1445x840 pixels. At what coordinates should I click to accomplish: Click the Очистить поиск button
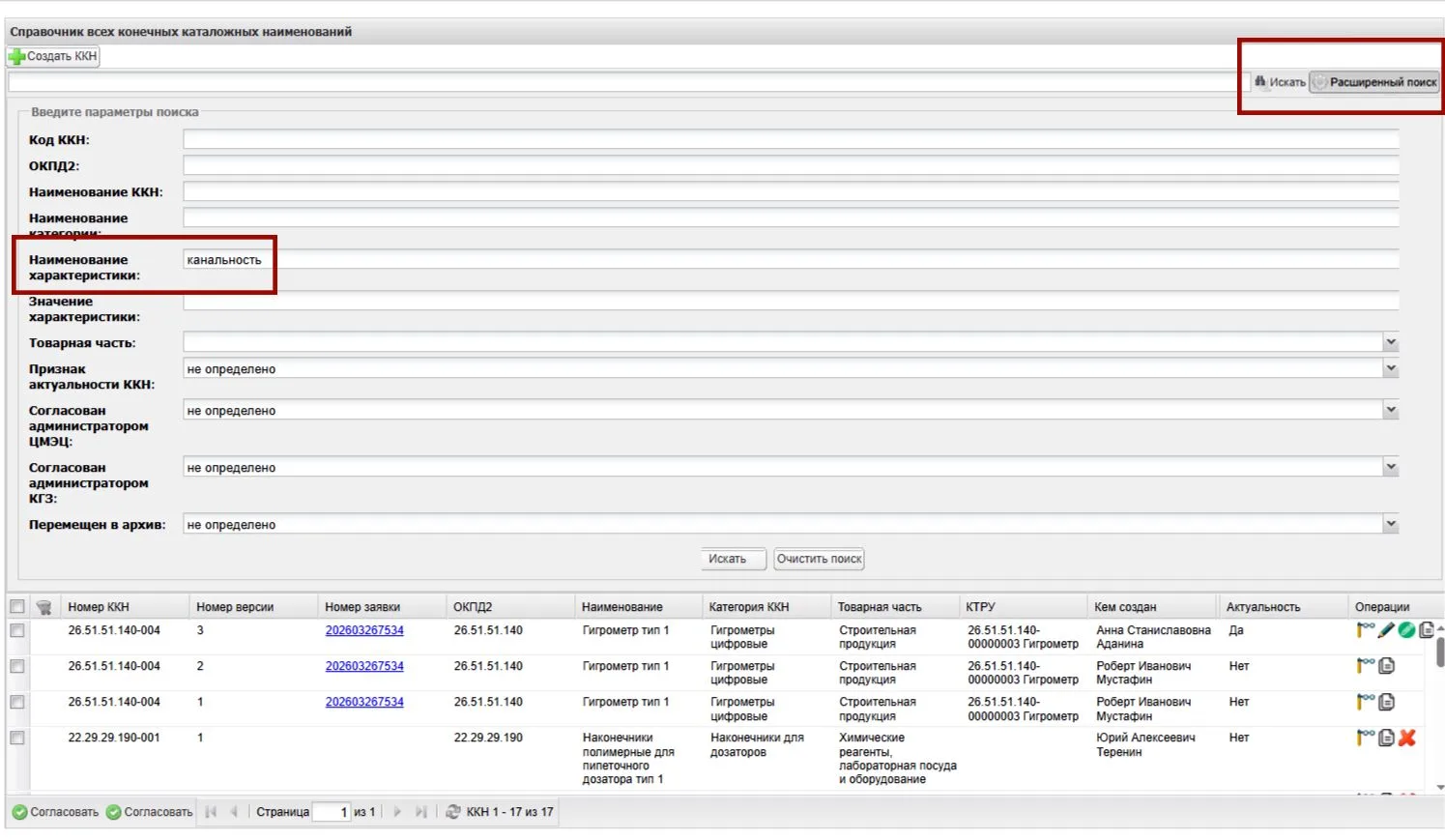[x=819, y=559]
